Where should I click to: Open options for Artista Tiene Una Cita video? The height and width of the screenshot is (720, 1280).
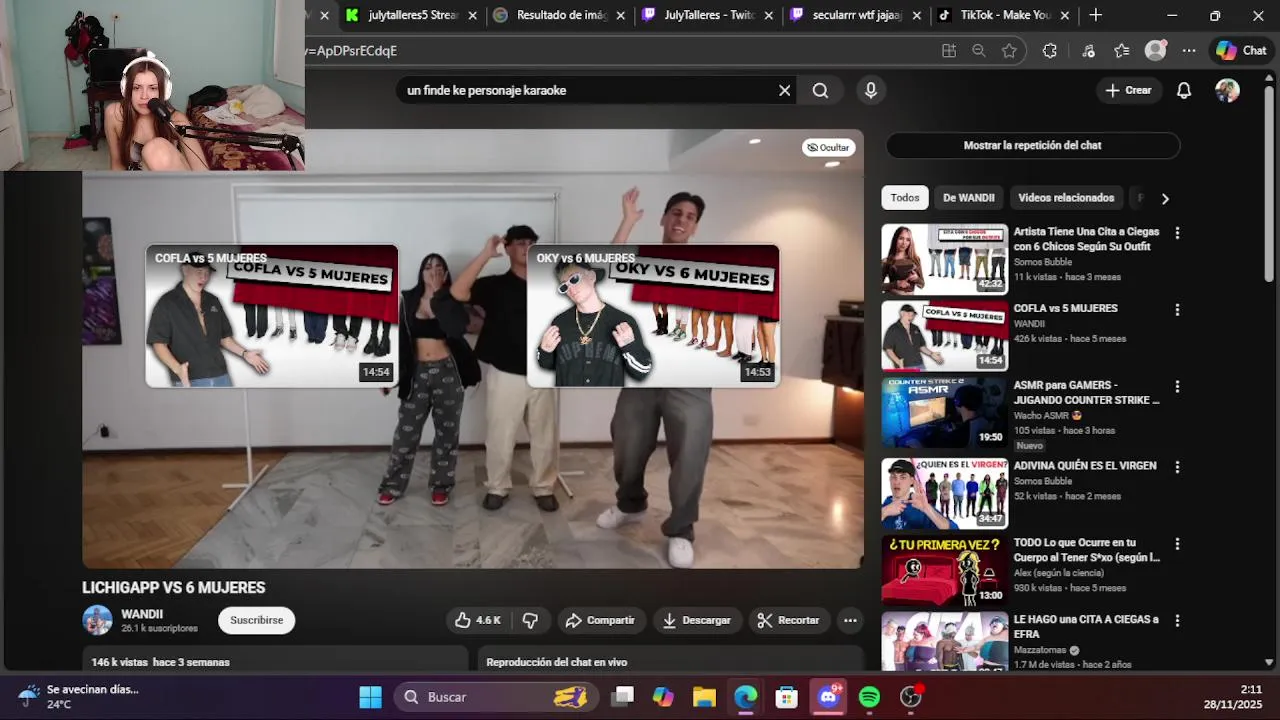(1177, 233)
